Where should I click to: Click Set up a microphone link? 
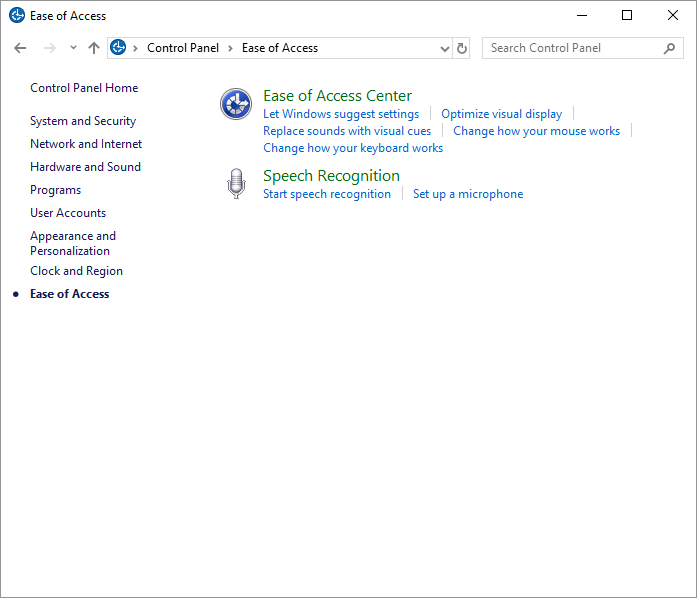[x=468, y=194]
